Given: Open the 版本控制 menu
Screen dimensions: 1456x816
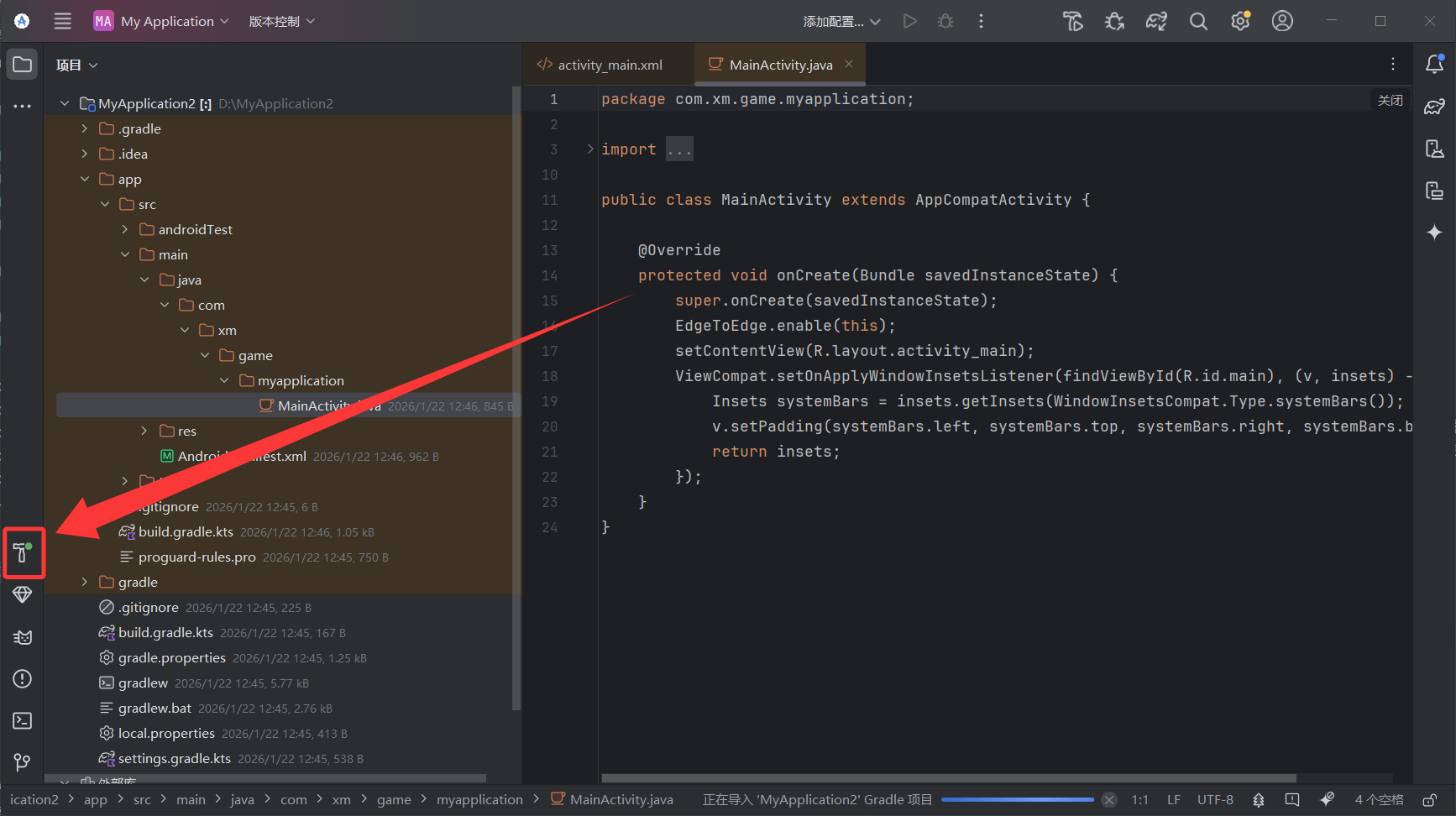Looking at the screenshot, I should (281, 22).
